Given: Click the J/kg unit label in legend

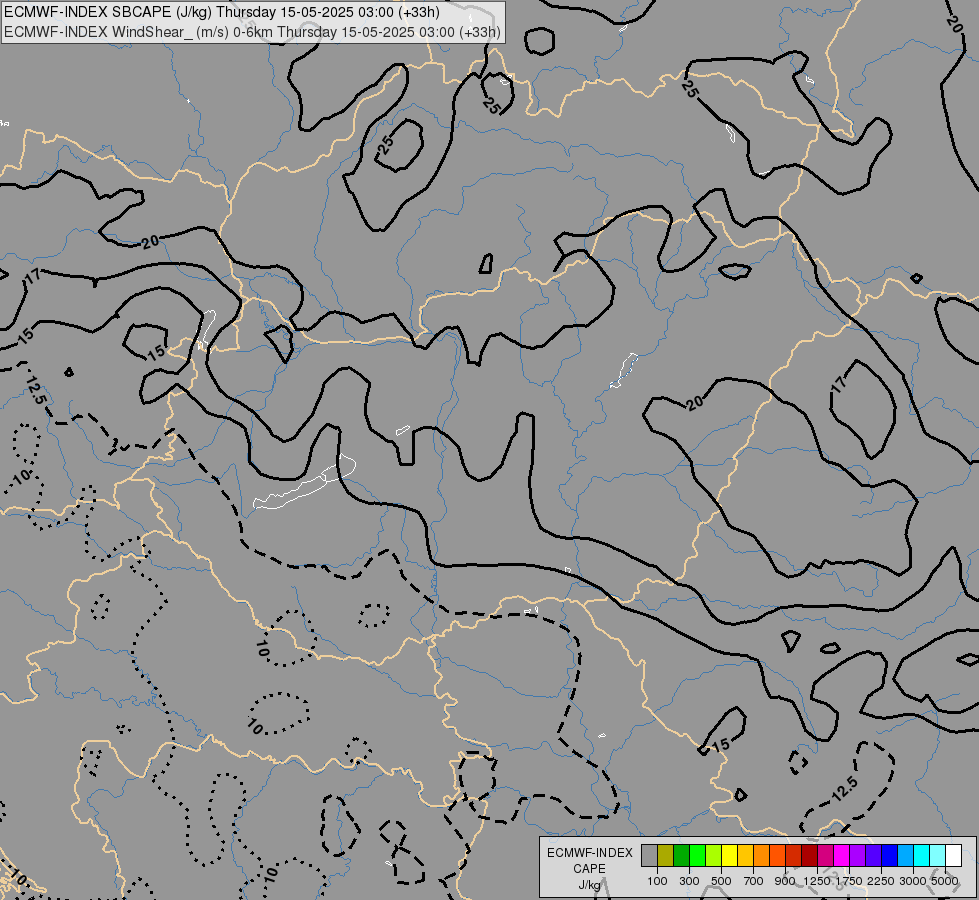Looking at the screenshot, I should pyautogui.click(x=589, y=886).
